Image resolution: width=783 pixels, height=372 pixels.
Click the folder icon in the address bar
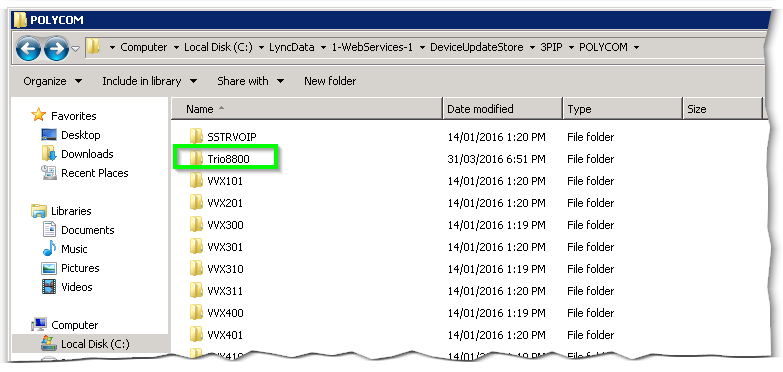coord(93,47)
